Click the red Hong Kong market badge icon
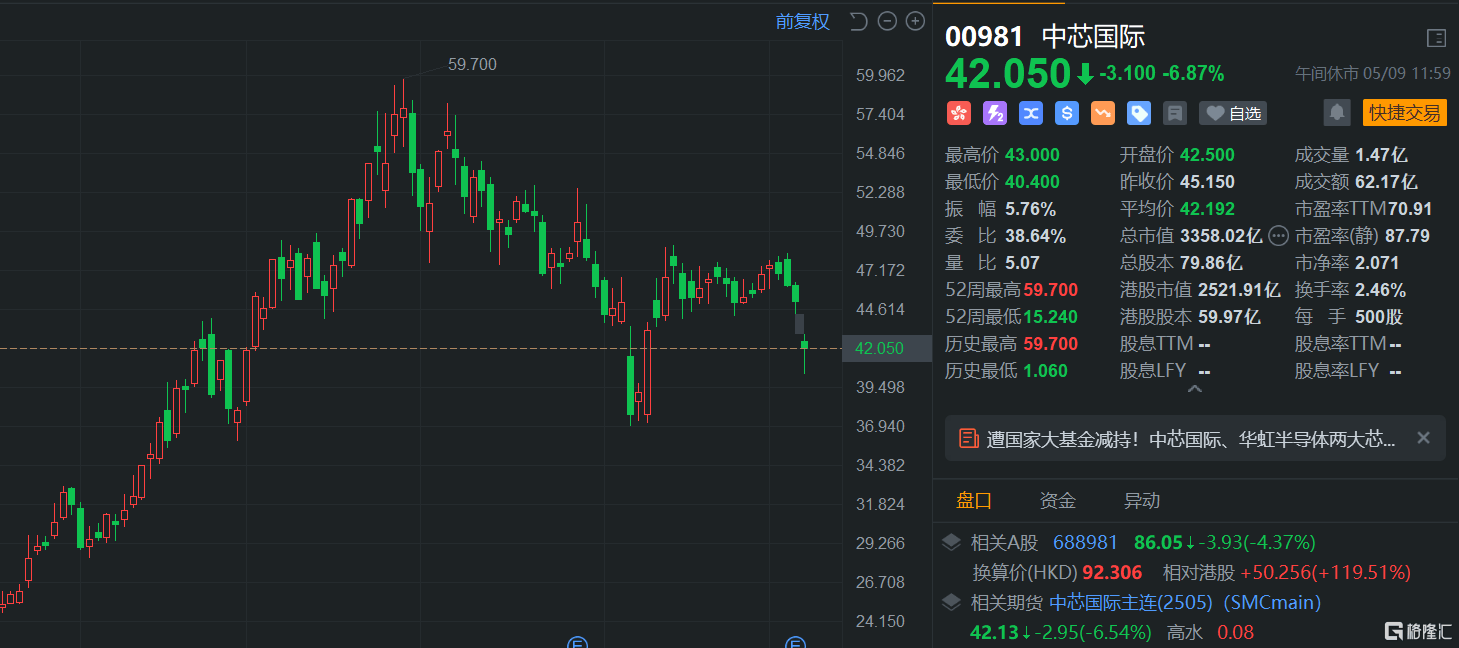This screenshot has height=648, width=1459. [x=959, y=113]
